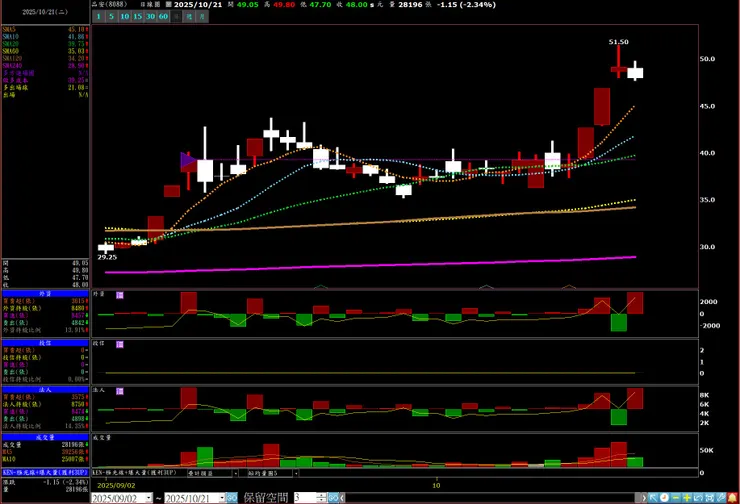
Task: Click the drawing pencil icon in bottom toolbar
Action: click(721, 498)
